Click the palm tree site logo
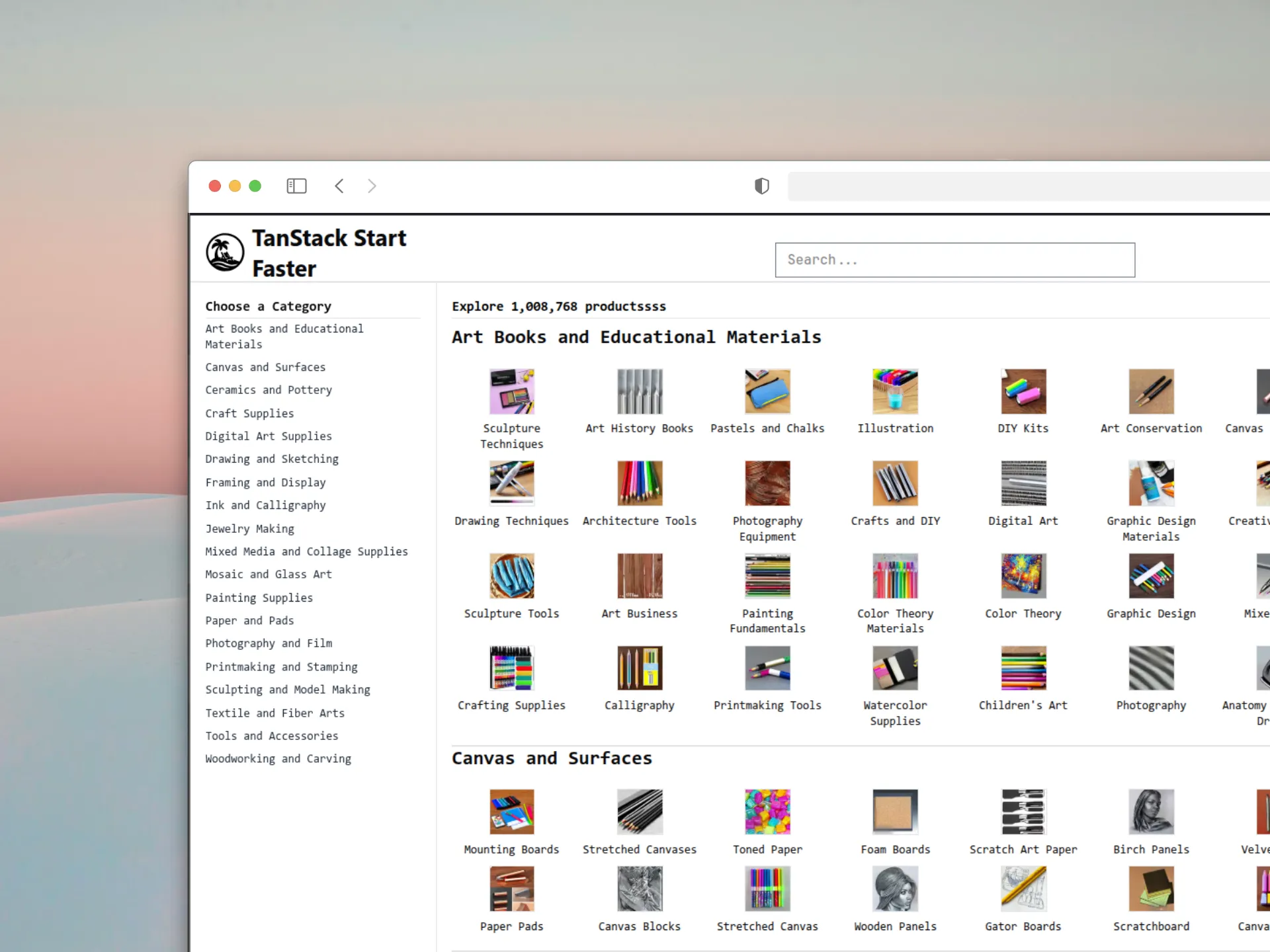Screen dimensions: 1270x952 coord(225,253)
